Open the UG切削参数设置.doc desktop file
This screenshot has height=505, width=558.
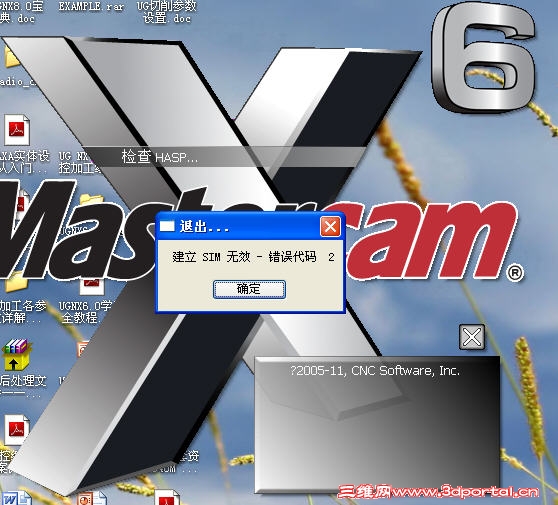point(167,11)
